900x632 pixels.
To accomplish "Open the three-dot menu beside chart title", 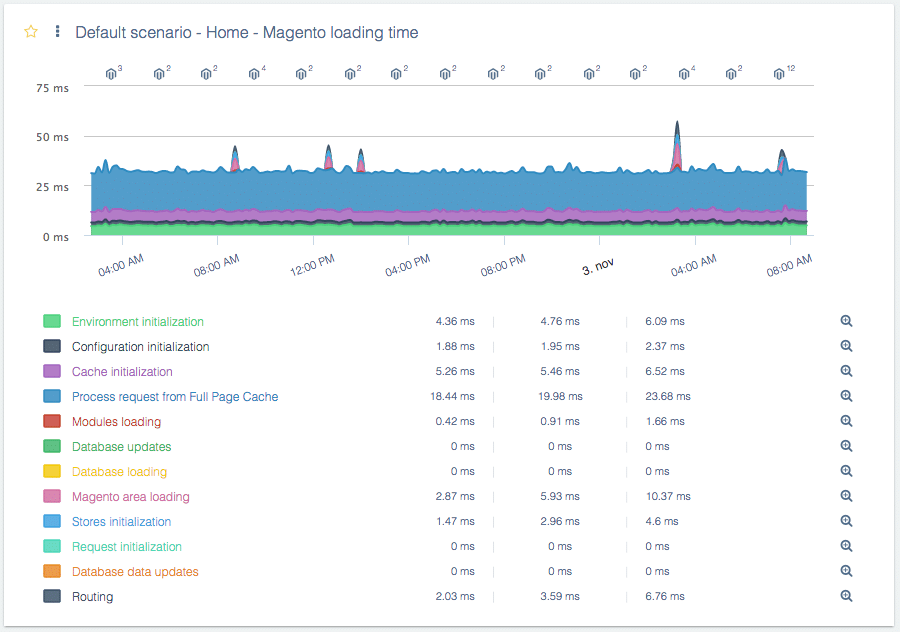I will pos(57,32).
